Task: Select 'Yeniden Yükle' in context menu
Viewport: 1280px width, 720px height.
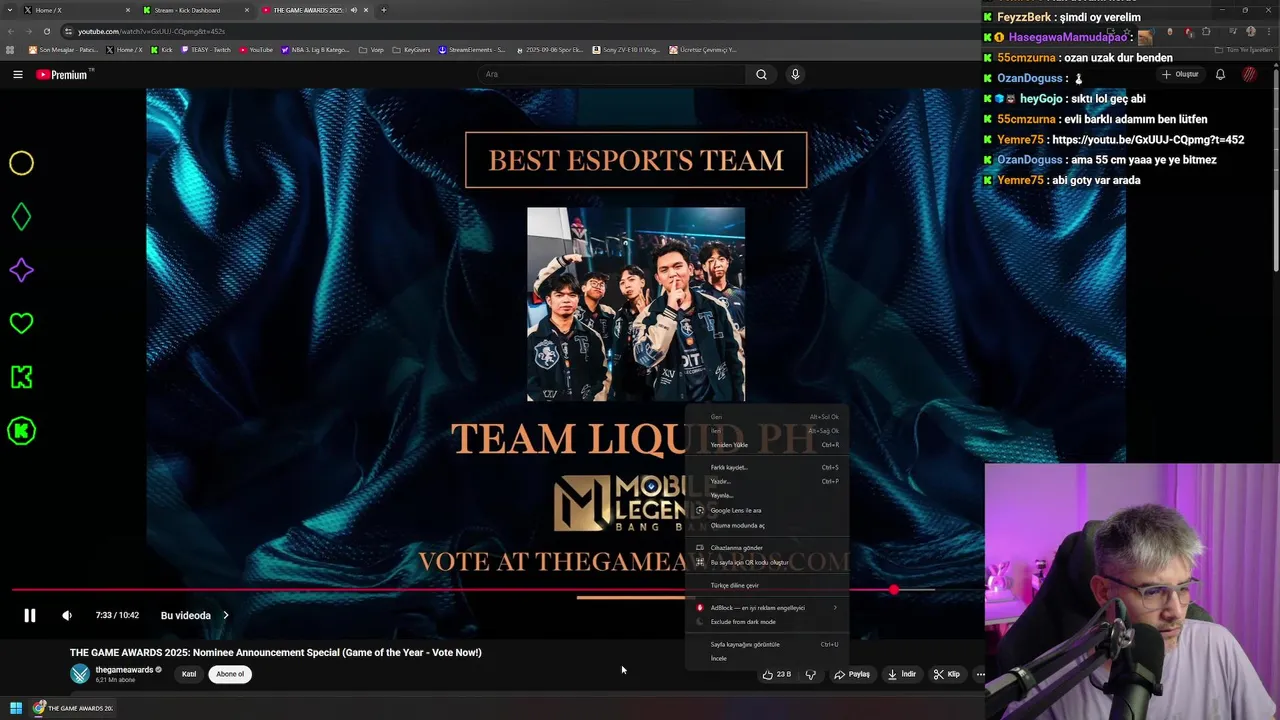Action: pyautogui.click(x=768, y=445)
